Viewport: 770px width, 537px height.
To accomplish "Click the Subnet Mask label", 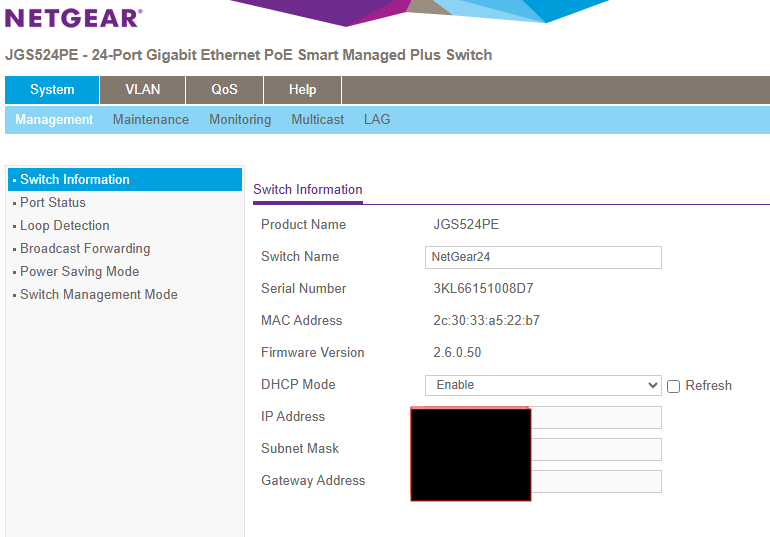I will [x=300, y=449].
